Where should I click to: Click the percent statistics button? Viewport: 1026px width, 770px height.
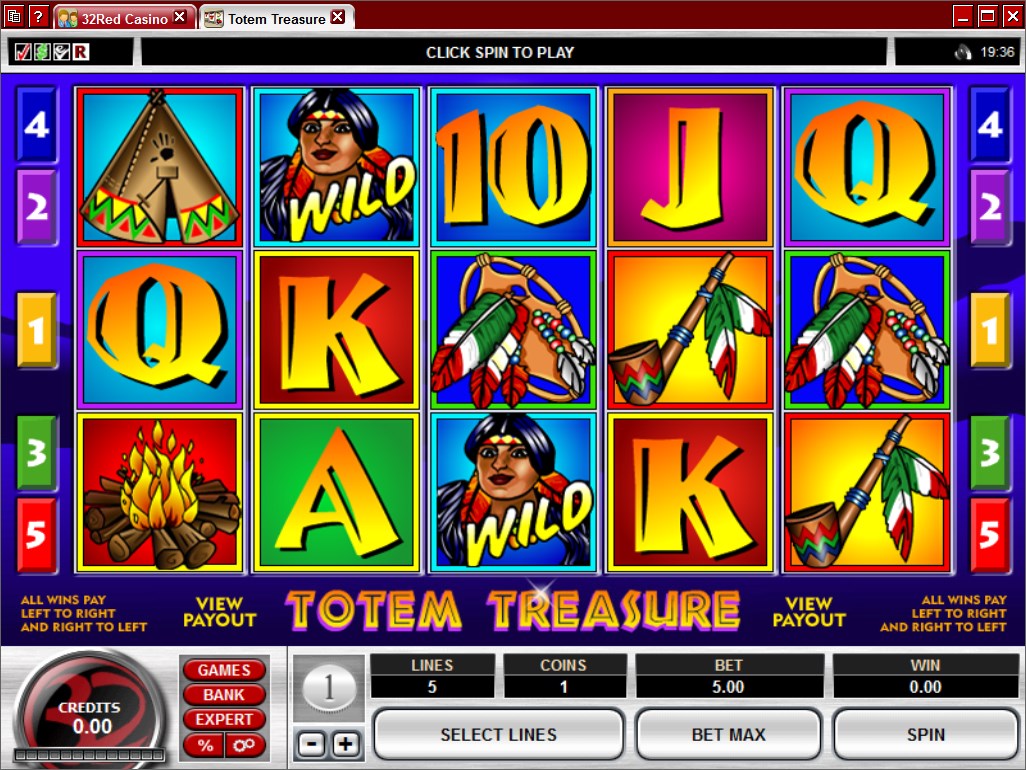tap(205, 745)
